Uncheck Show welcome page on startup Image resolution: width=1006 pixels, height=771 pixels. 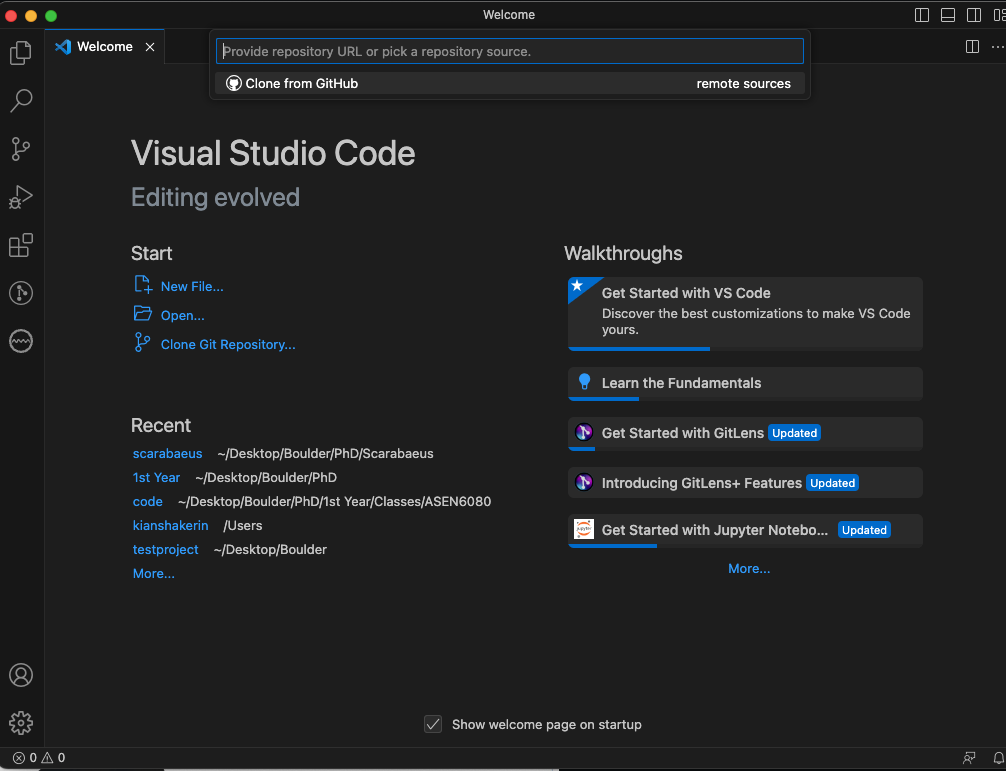433,724
